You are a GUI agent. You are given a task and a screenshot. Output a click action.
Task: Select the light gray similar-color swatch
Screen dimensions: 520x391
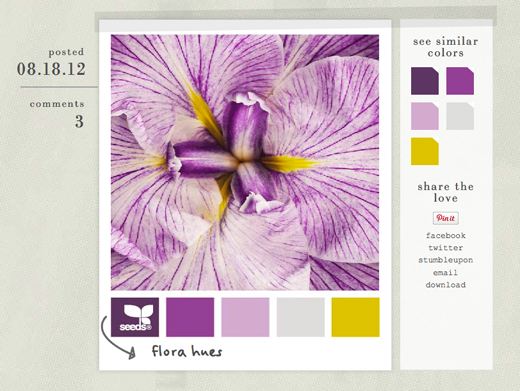[x=460, y=116]
